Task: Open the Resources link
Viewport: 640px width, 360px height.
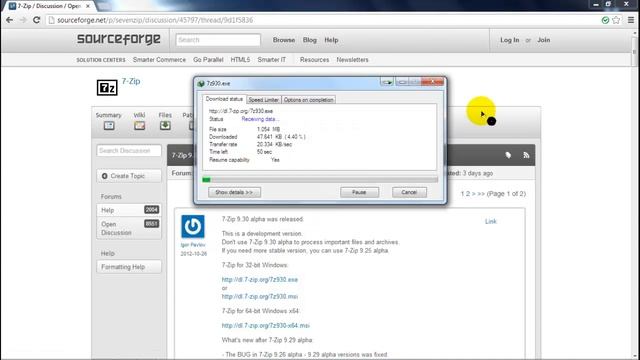Action: [314, 60]
